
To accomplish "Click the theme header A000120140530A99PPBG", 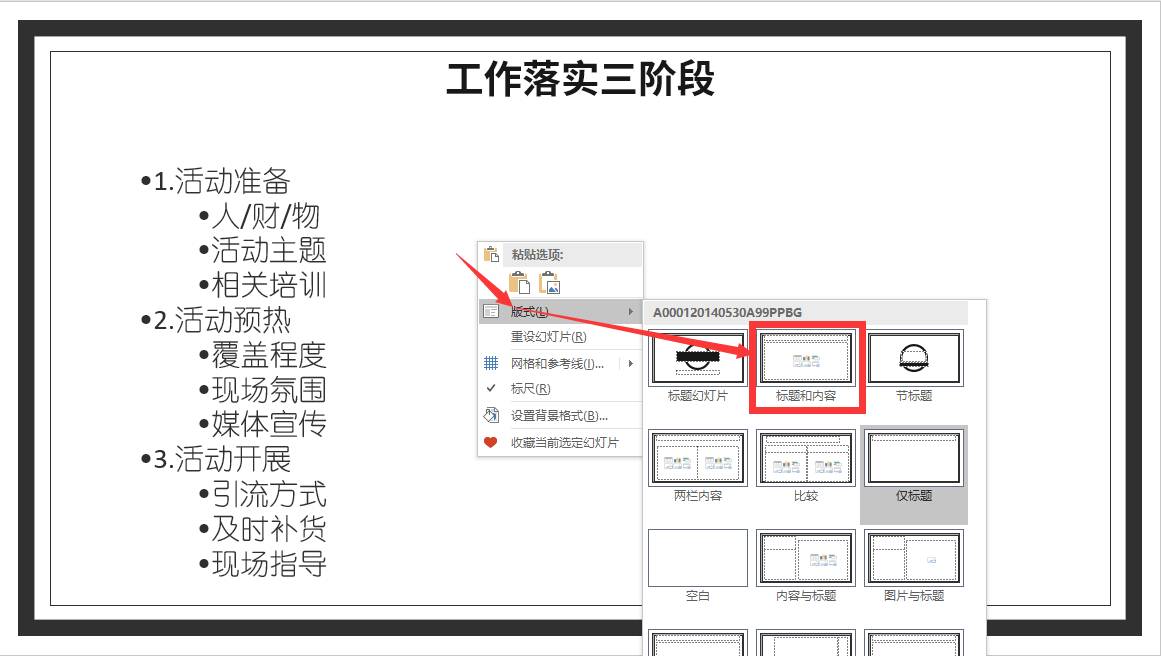I will click(x=727, y=312).
